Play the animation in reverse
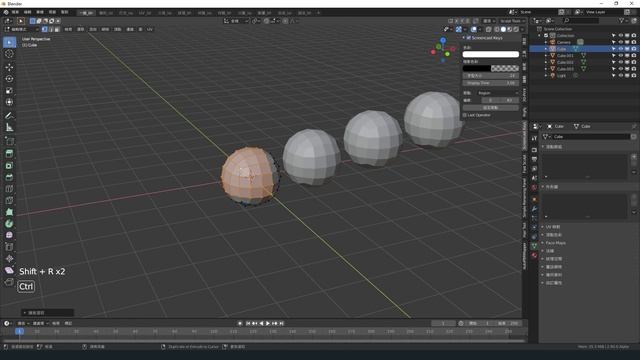This screenshot has height=360, width=640. 261,323
